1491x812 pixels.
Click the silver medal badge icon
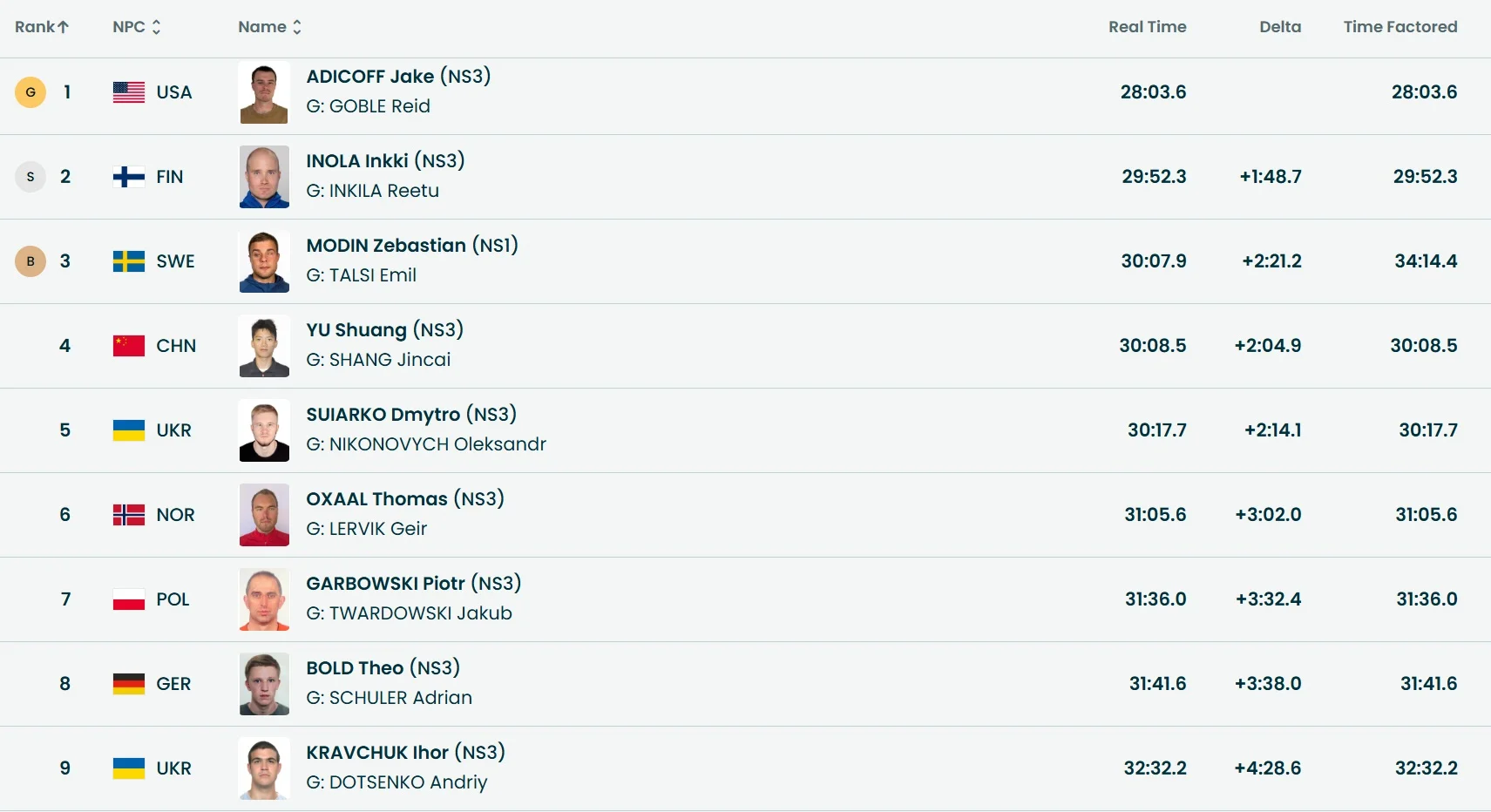[x=30, y=177]
